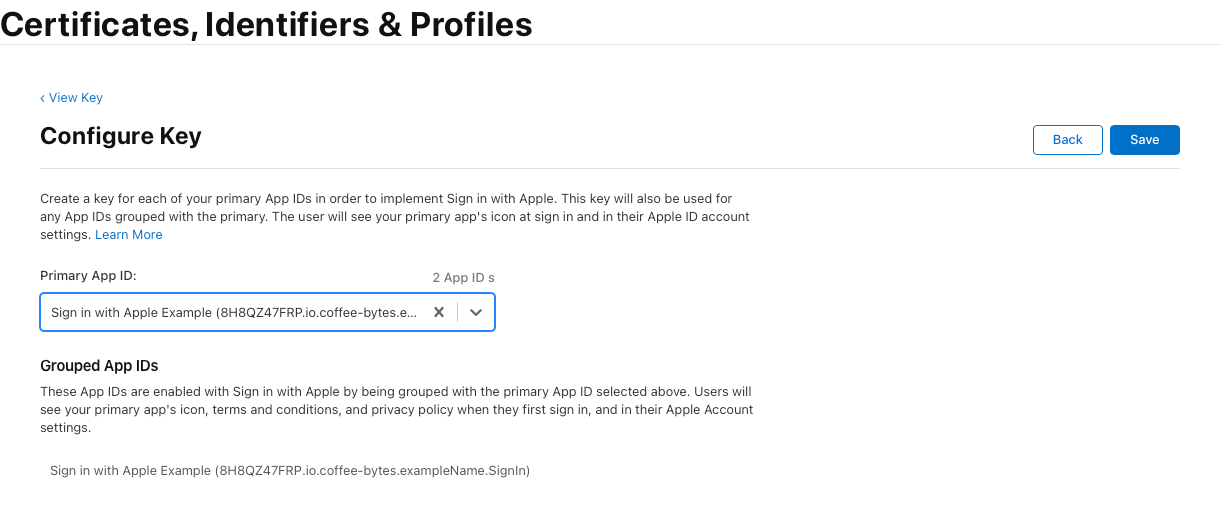The width and height of the screenshot is (1224, 527).
Task: Click the Configure Key heading
Action: 121,136
